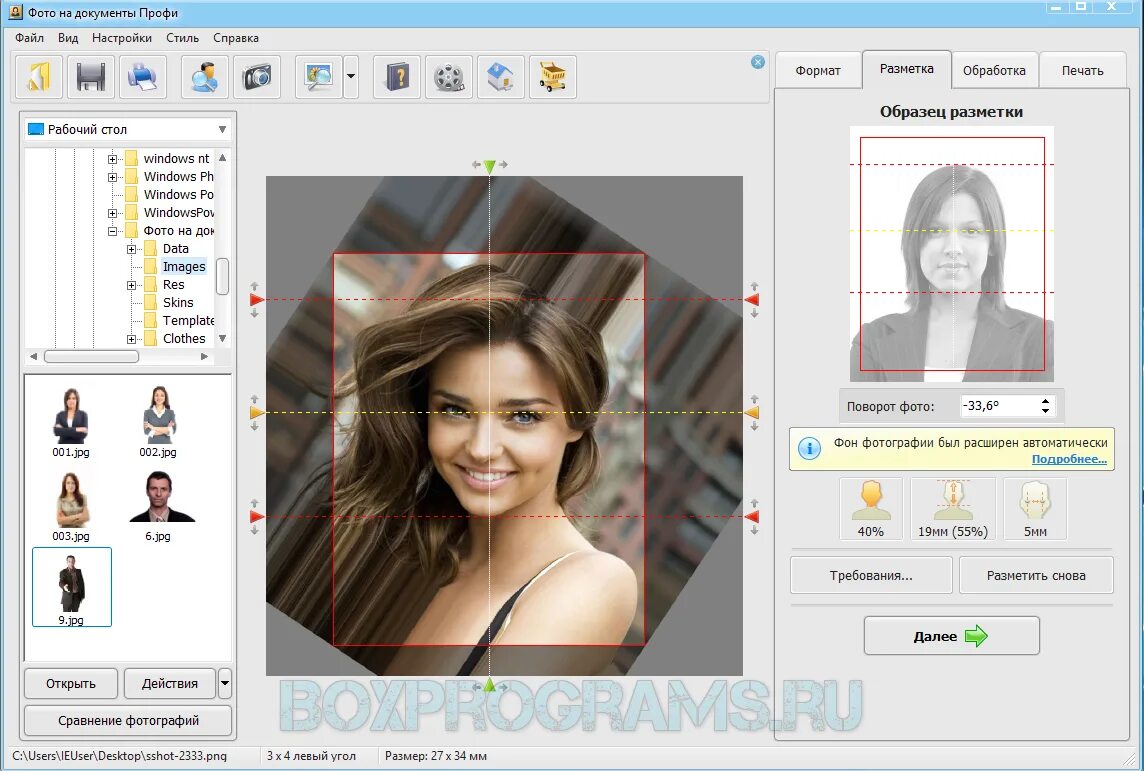Image resolution: width=1144 pixels, height=771 pixels.
Task: Open the dropdown arrow beside Действия
Action: pyautogui.click(x=225, y=683)
